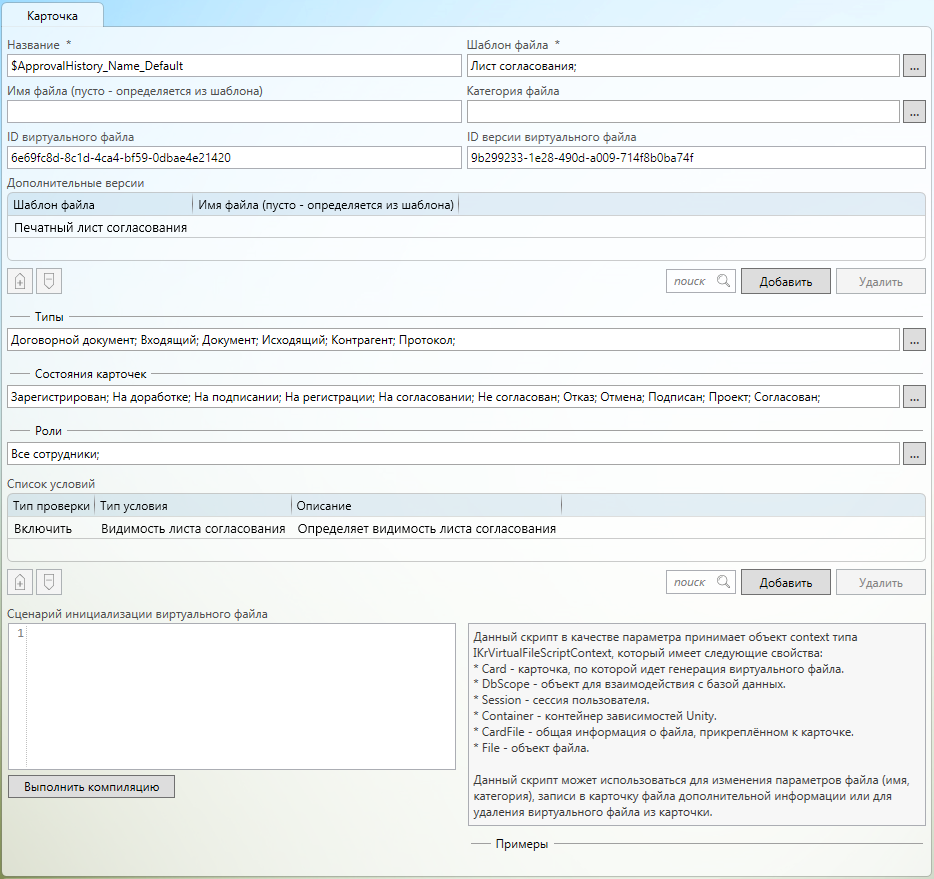Open the Типы selection ellipsis button
Viewport: 934px width, 879px height.
coord(914,340)
